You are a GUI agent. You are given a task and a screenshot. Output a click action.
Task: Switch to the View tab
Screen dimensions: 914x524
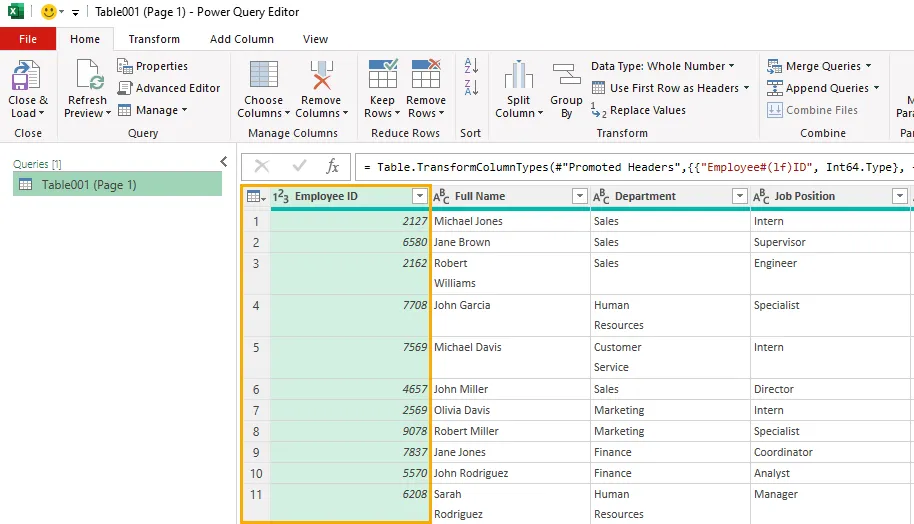pos(315,39)
